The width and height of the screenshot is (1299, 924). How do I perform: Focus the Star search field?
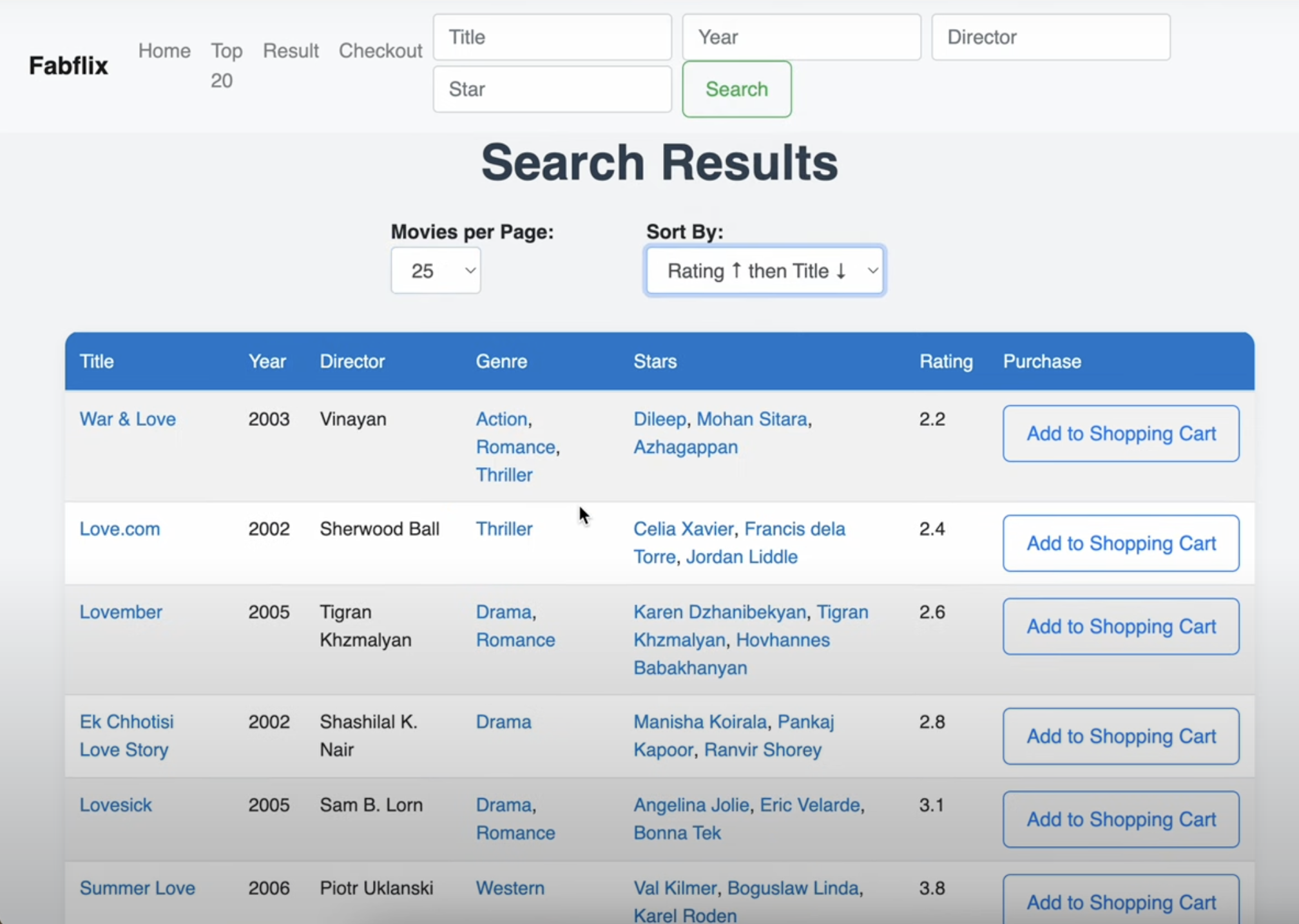click(x=552, y=89)
